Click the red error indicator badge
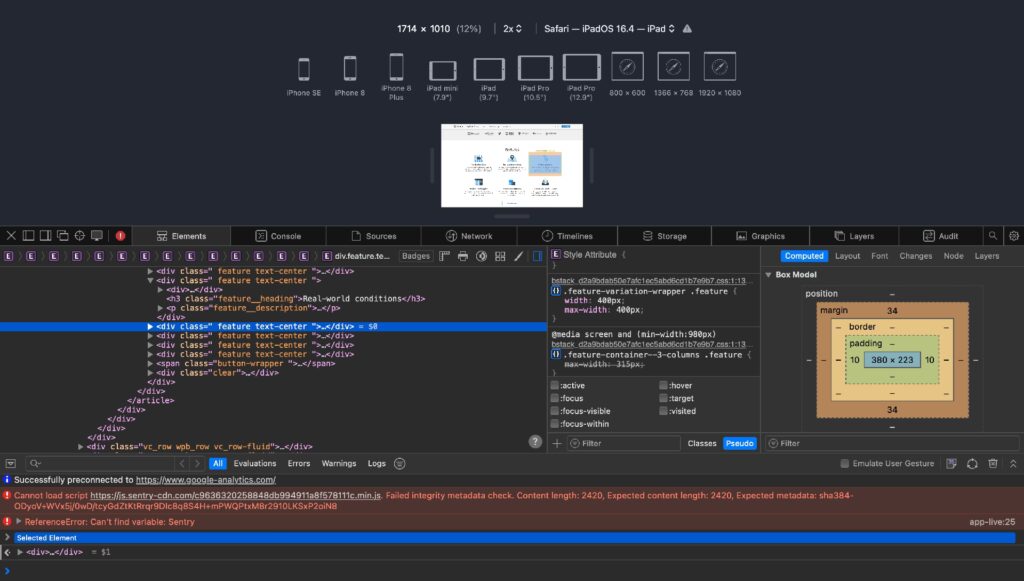This screenshot has width=1024, height=581. coord(120,236)
